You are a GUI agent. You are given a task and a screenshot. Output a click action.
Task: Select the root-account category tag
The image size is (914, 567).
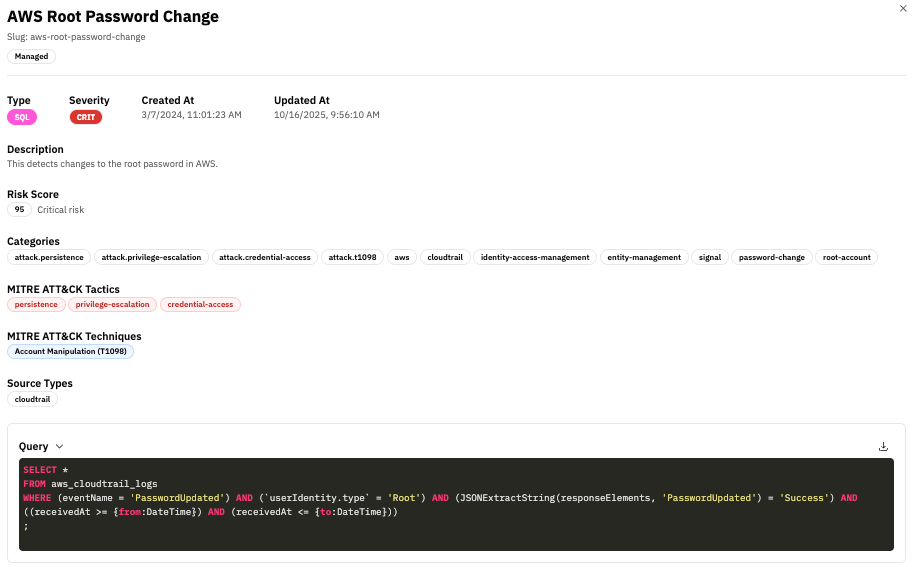[846, 257]
